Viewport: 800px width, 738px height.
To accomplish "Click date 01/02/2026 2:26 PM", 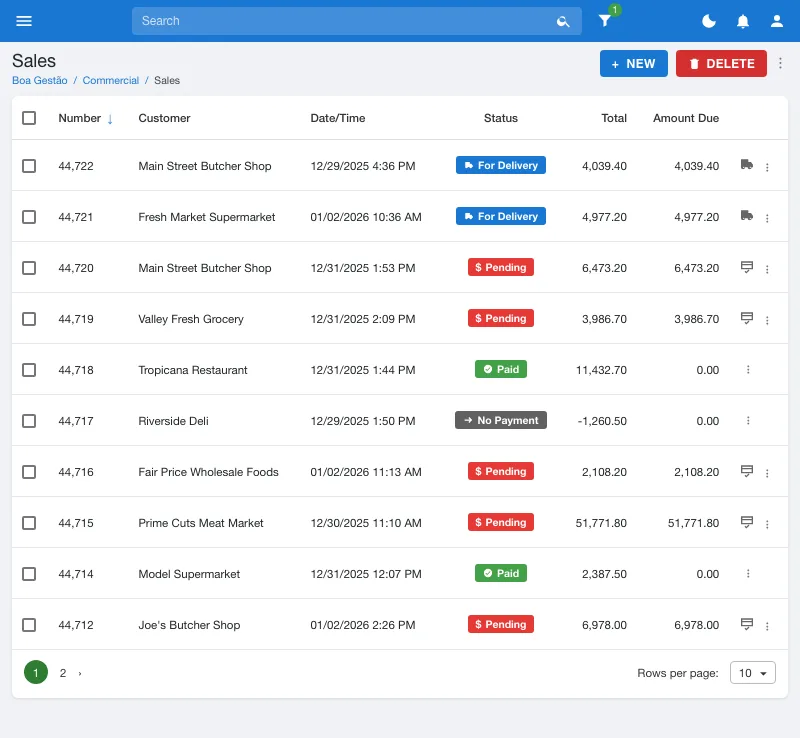I will point(363,625).
